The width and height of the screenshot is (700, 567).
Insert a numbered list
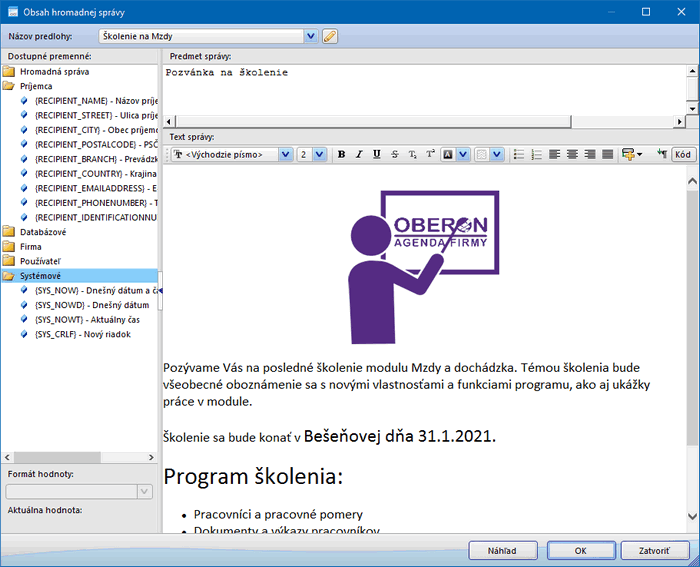[x=536, y=154]
